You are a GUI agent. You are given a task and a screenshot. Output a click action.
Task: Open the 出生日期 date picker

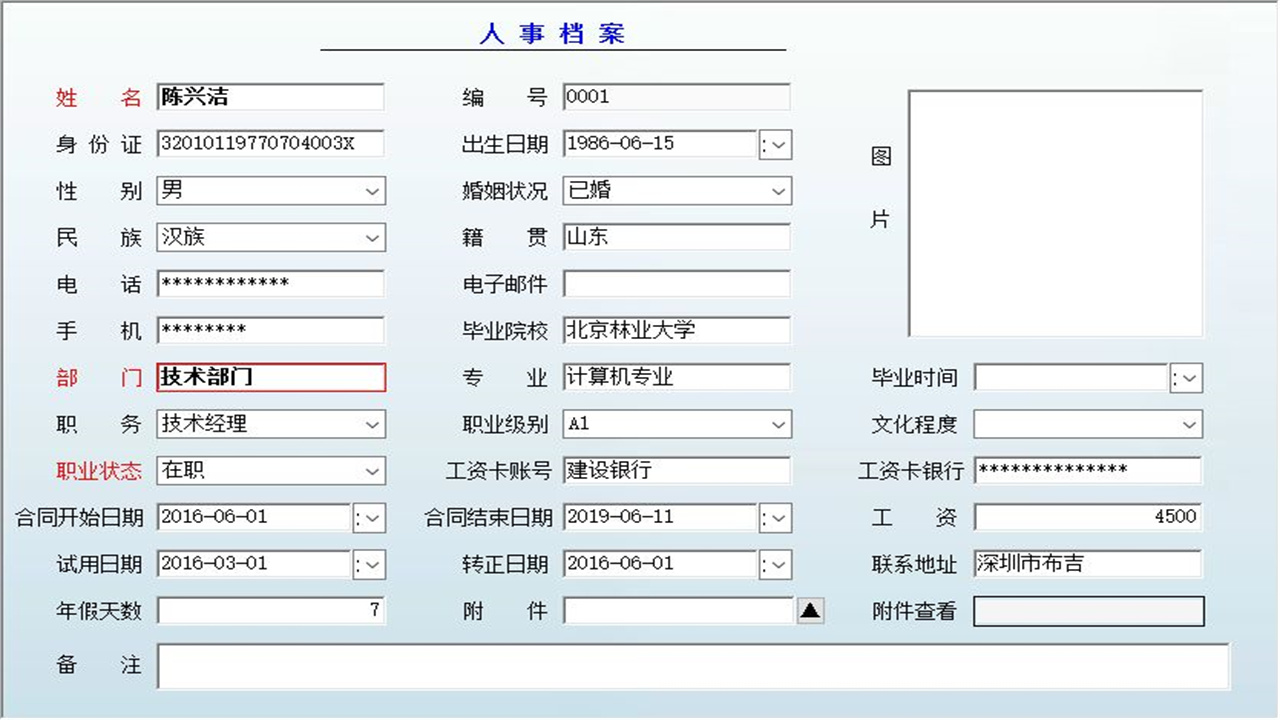pos(775,144)
